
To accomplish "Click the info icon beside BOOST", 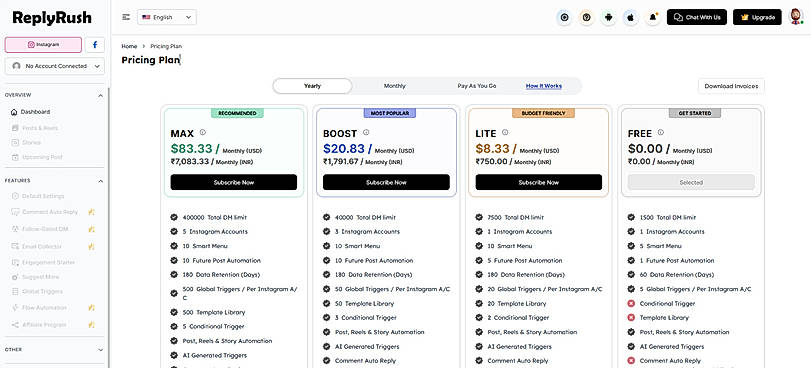I will coord(366,133).
